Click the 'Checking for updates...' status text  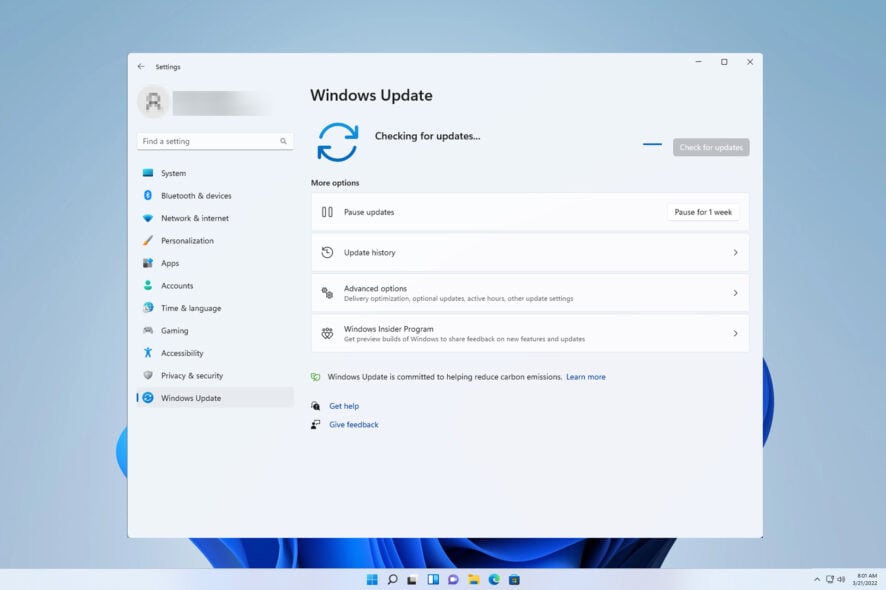(x=427, y=136)
